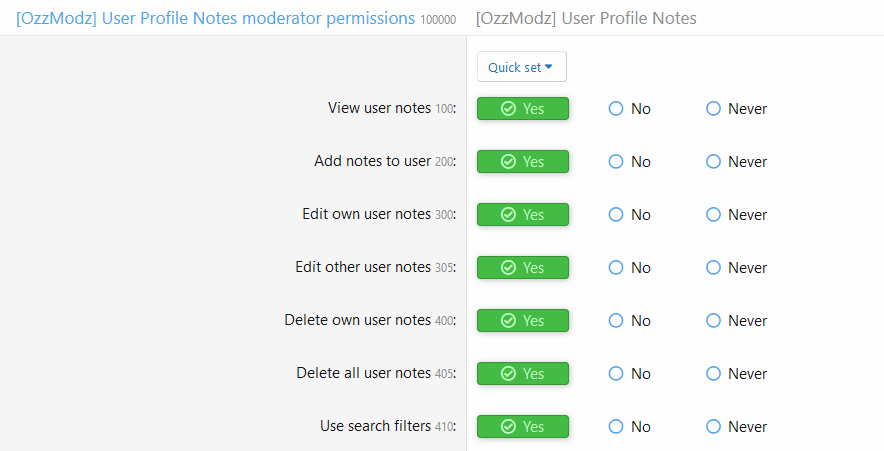Select Yes for Delete all user notes
The width and height of the screenshot is (884, 451).
522,373
